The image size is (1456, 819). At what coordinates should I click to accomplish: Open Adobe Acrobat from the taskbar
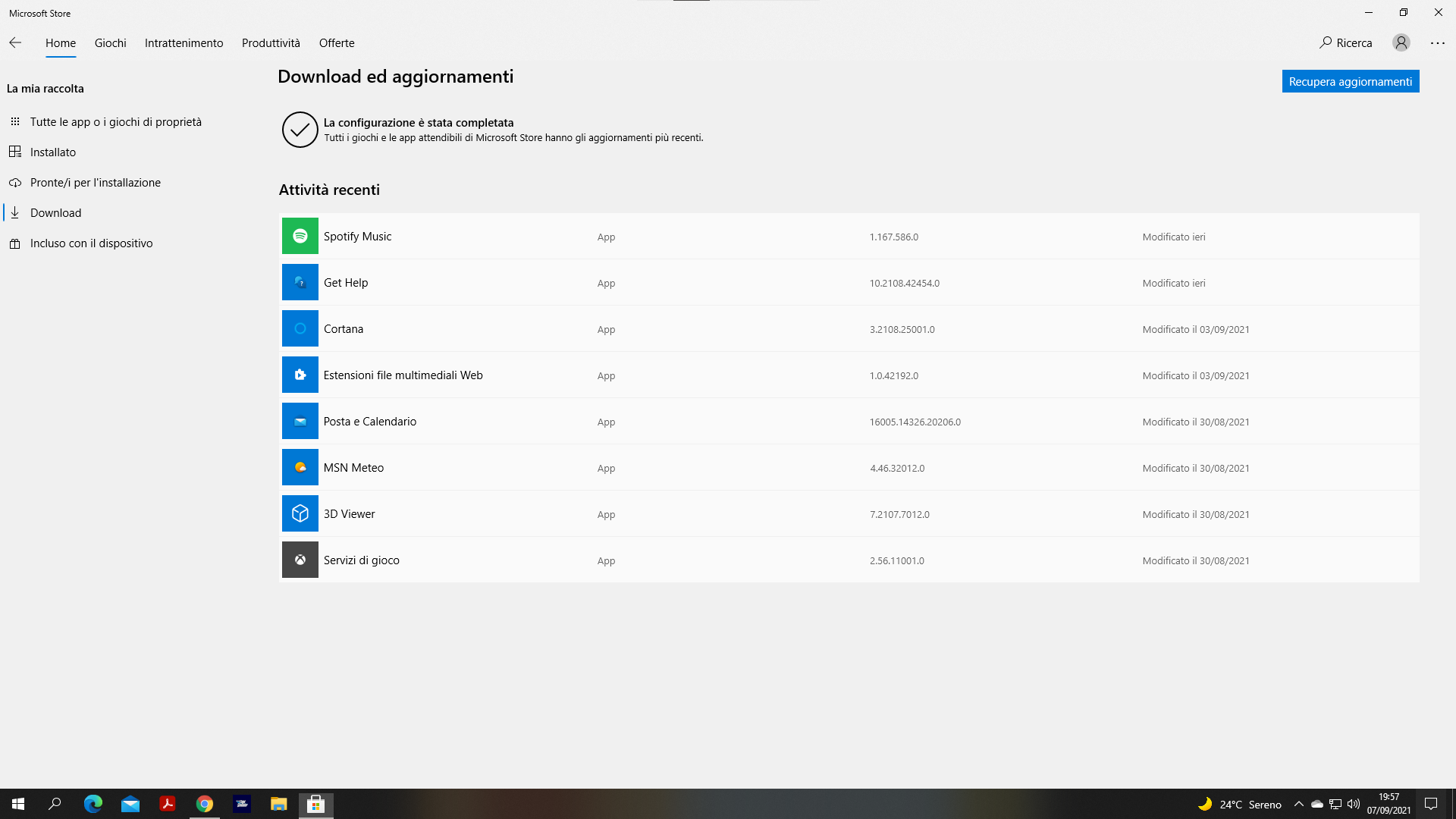tap(168, 804)
